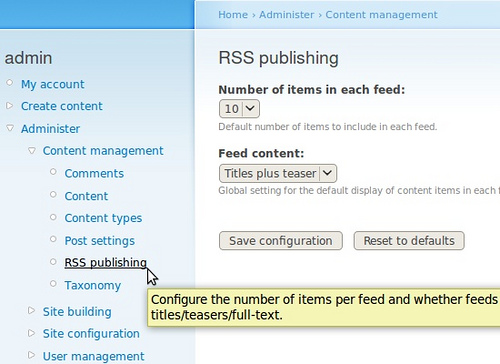The image size is (500, 364).
Task: Open Content types in sidebar
Action: click(x=103, y=218)
